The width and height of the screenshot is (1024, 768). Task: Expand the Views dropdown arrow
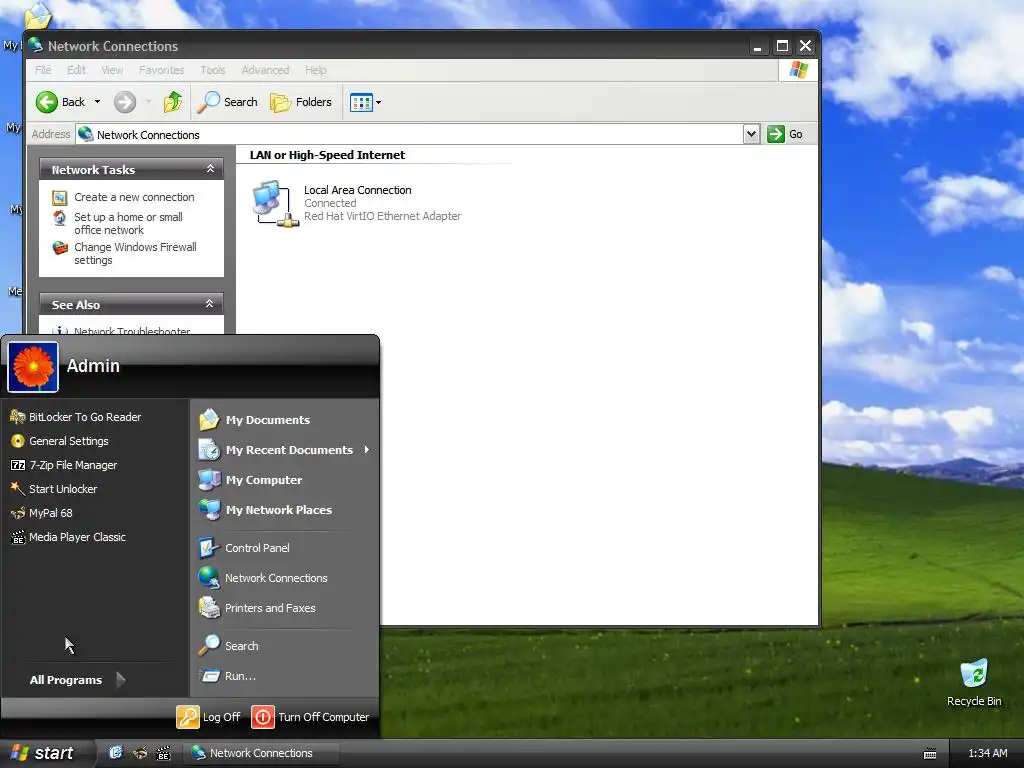coord(378,103)
